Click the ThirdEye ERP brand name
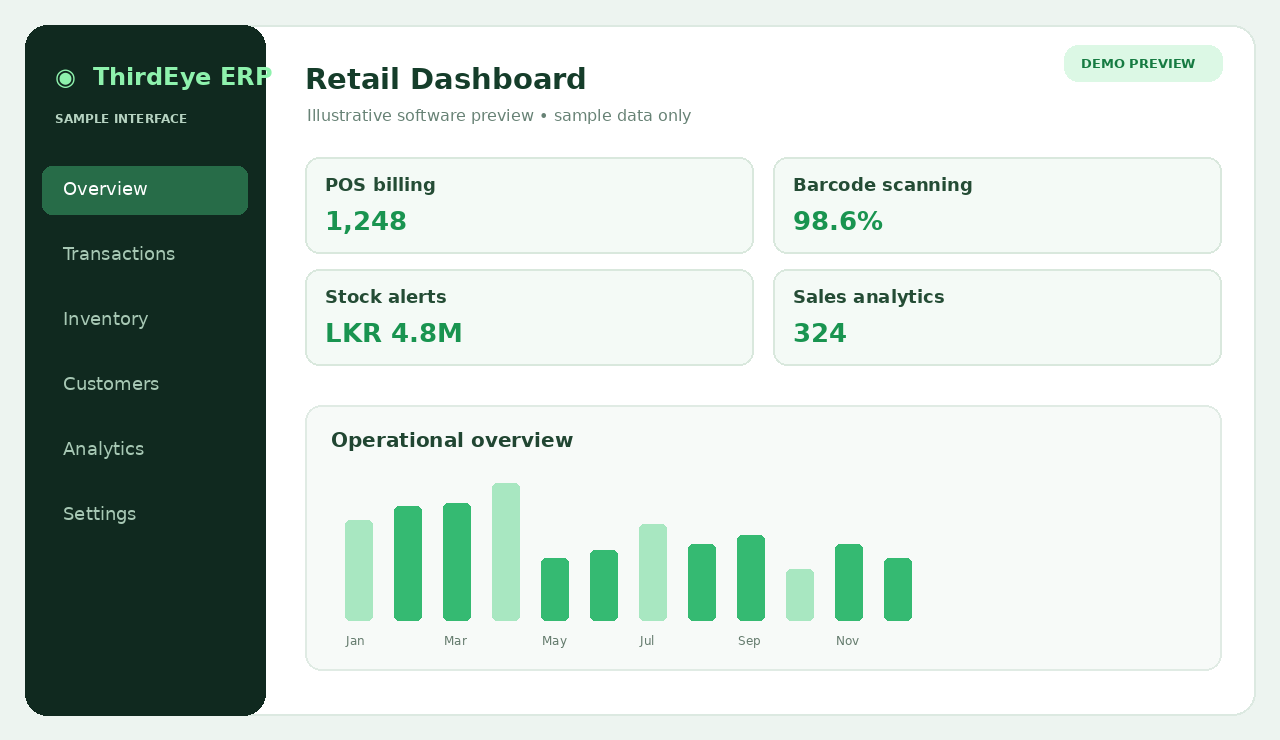Image resolution: width=1280 pixels, height=740 pixels. tap(182, 77)
